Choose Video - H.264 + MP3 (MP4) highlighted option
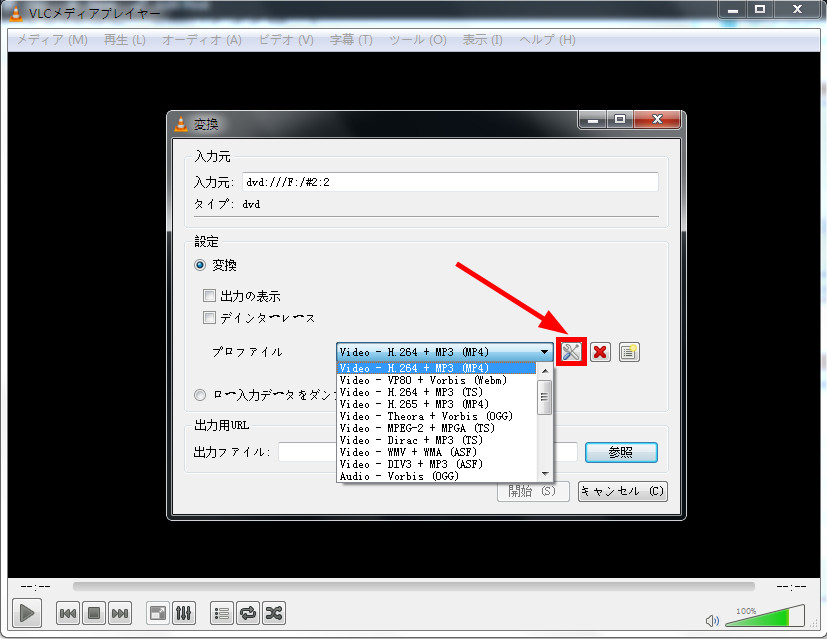Screen dimensions: 827x639 click(x=436, y=368)
